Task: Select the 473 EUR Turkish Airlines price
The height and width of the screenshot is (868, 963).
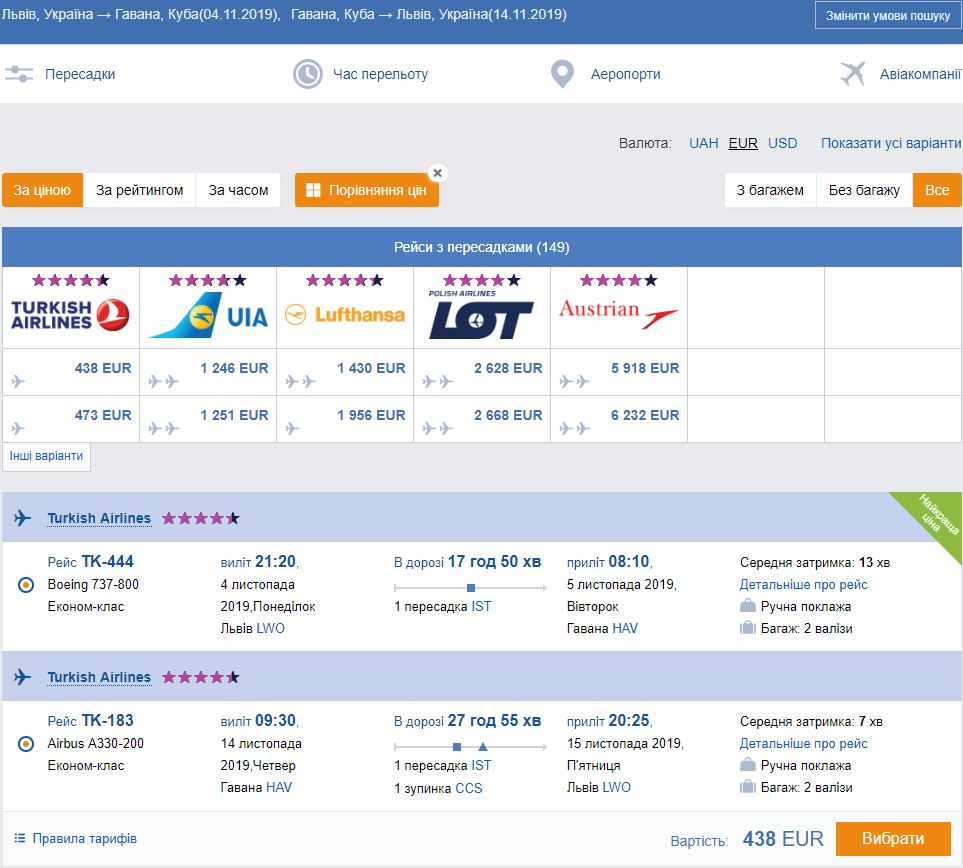Action: tap(103, 415)
